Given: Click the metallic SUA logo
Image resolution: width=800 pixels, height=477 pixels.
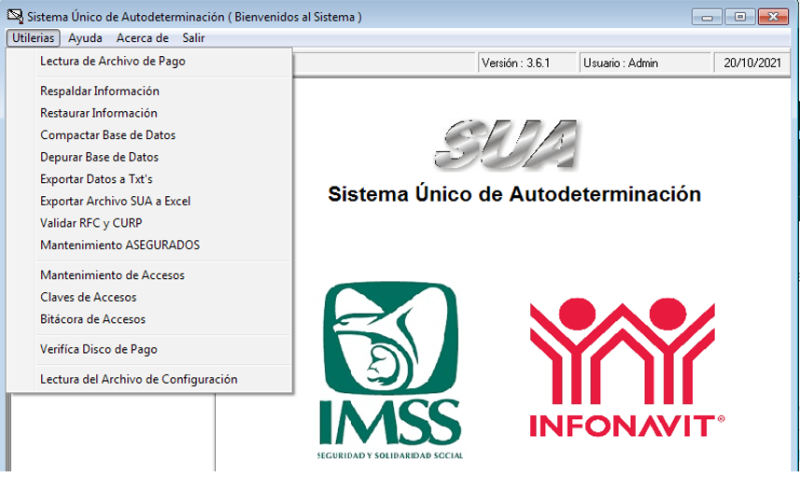Looking at the screenshot, I should (x=507, y=144).
